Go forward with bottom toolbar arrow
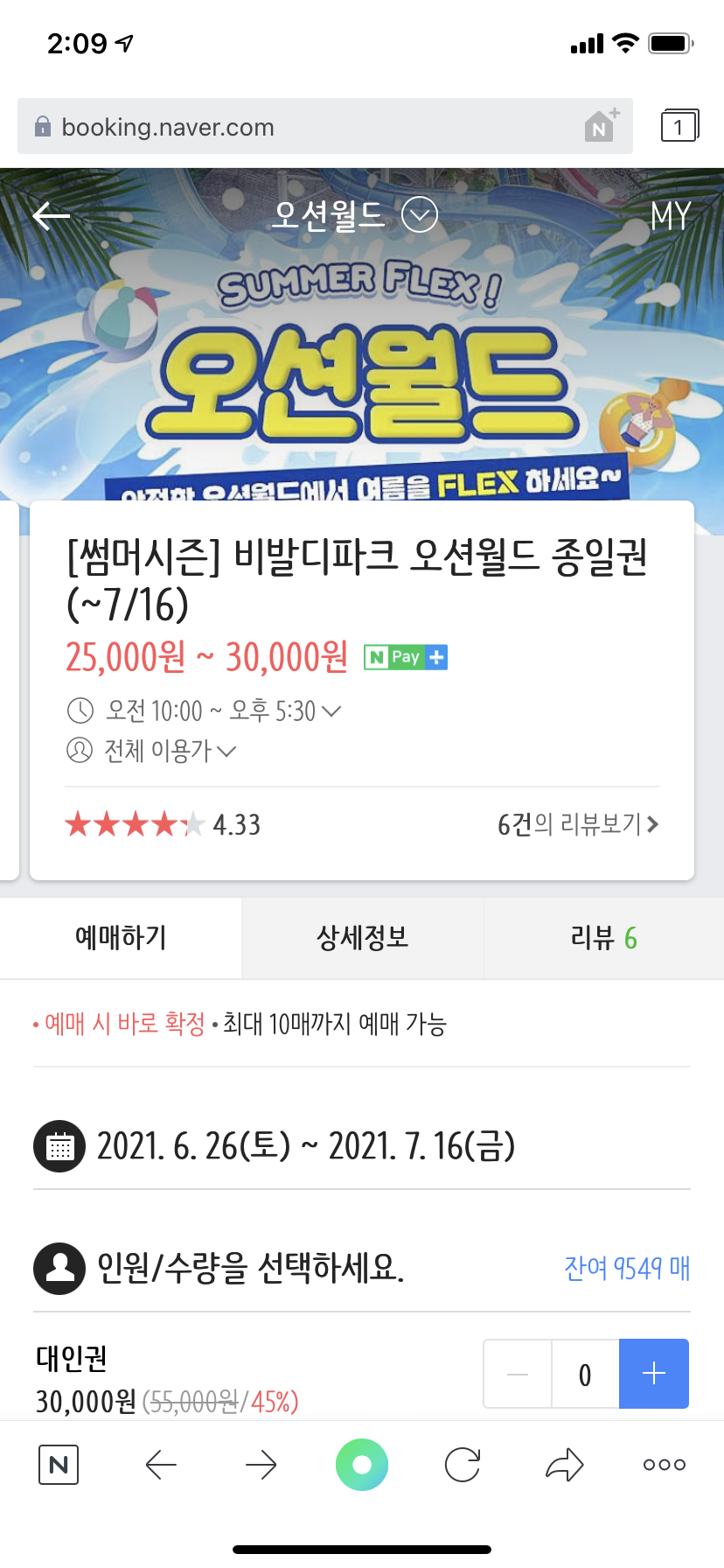Viewport: 724px width, 1568px height. pos(261,1464)
